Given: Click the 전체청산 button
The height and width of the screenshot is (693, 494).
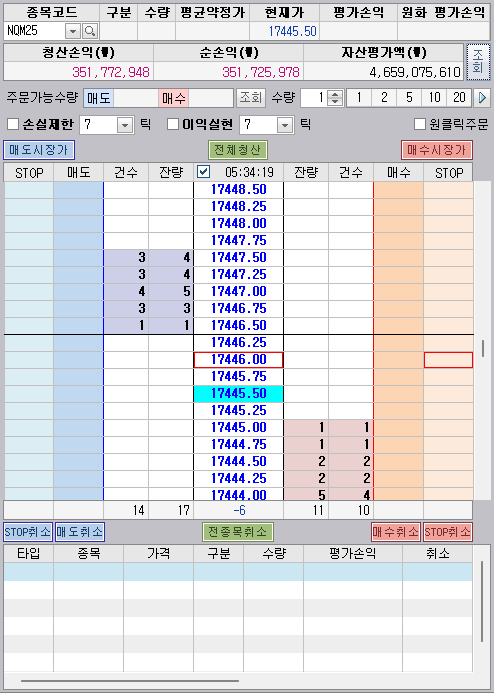Looking at the screenshot, I should [238, 150].
